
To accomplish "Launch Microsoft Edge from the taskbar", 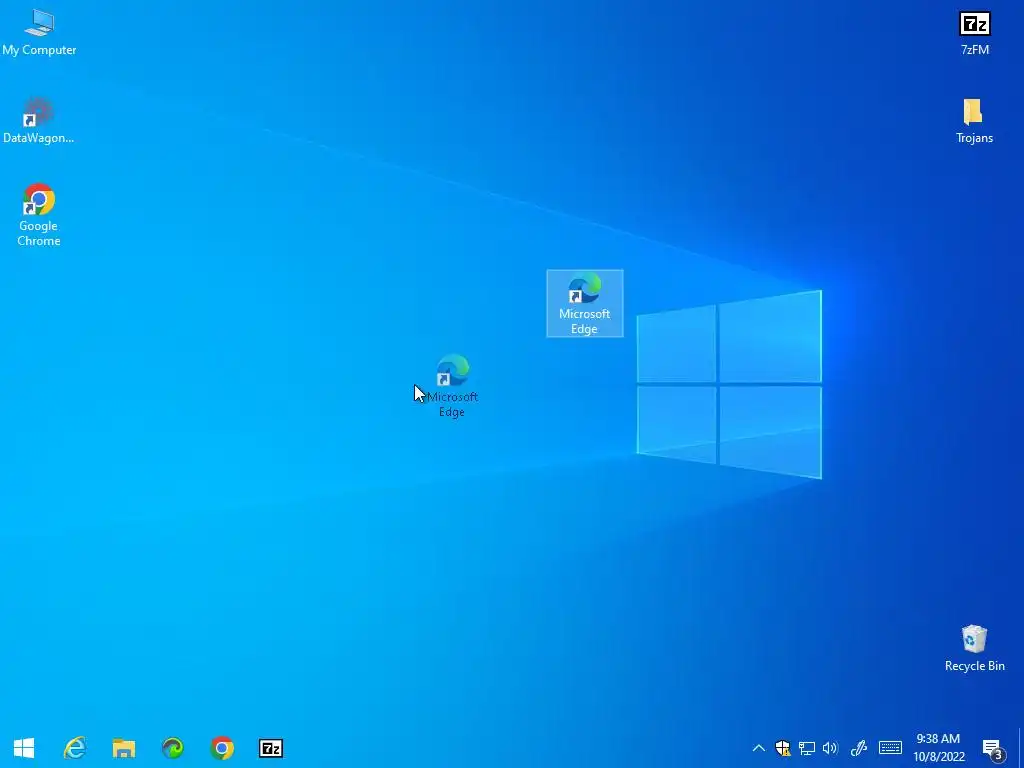I will 172,748.
